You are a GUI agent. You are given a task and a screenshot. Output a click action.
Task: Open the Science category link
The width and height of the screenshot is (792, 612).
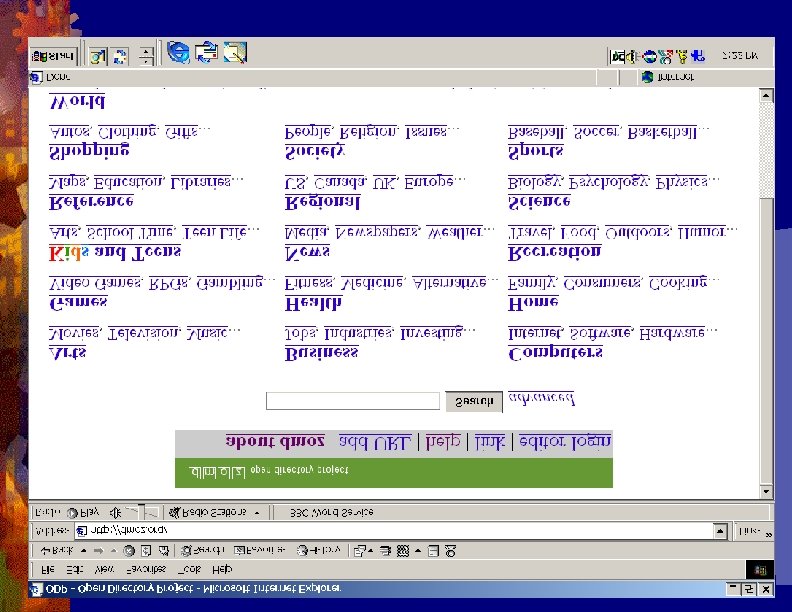539,201
